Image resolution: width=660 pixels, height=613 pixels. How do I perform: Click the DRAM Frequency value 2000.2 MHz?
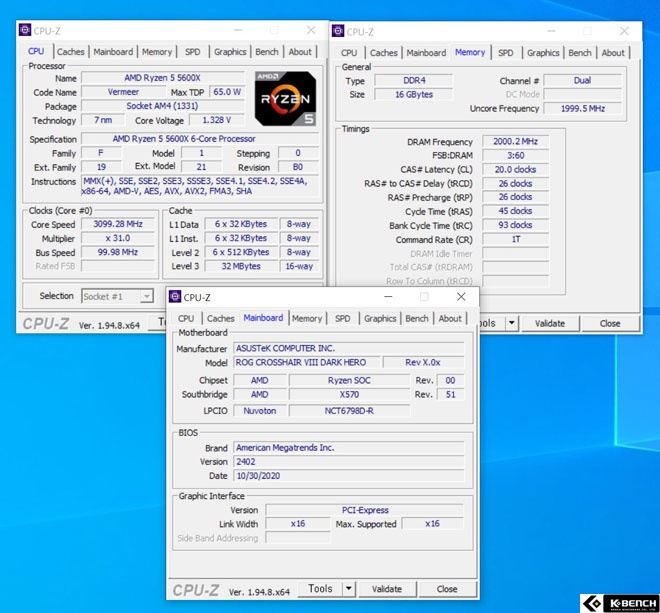pyautogui.click(x=515, y=141)
